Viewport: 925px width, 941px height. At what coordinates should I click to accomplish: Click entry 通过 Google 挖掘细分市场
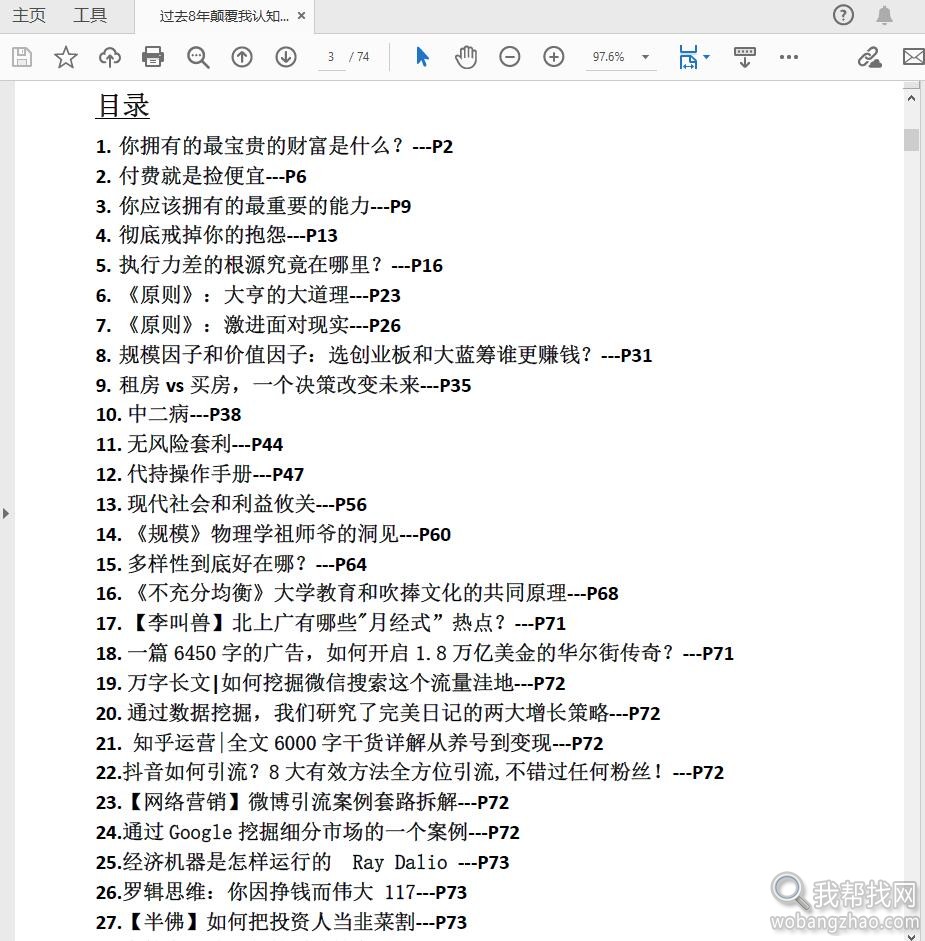(308, 832)
